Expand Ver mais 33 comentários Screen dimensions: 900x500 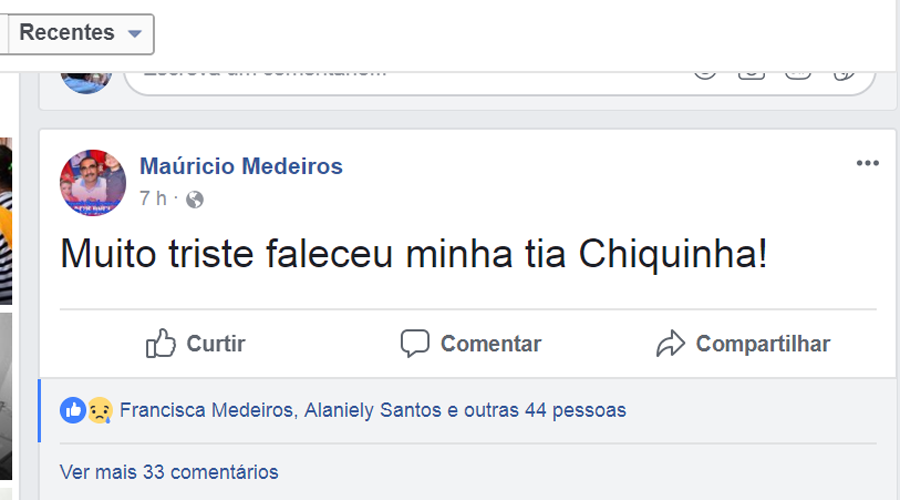pos(169,471)
